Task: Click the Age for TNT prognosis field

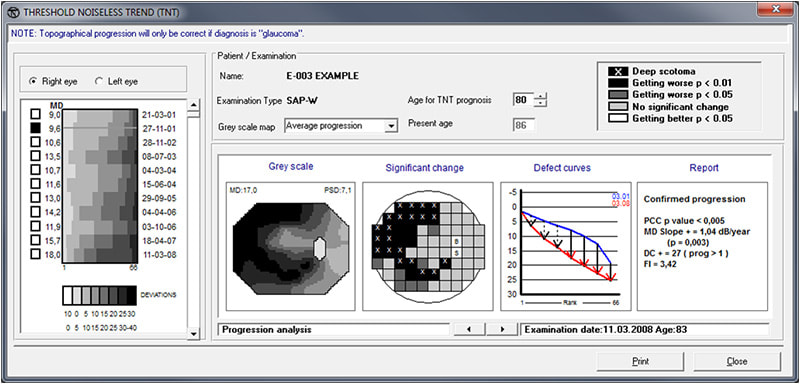Action: pos(522,100)
